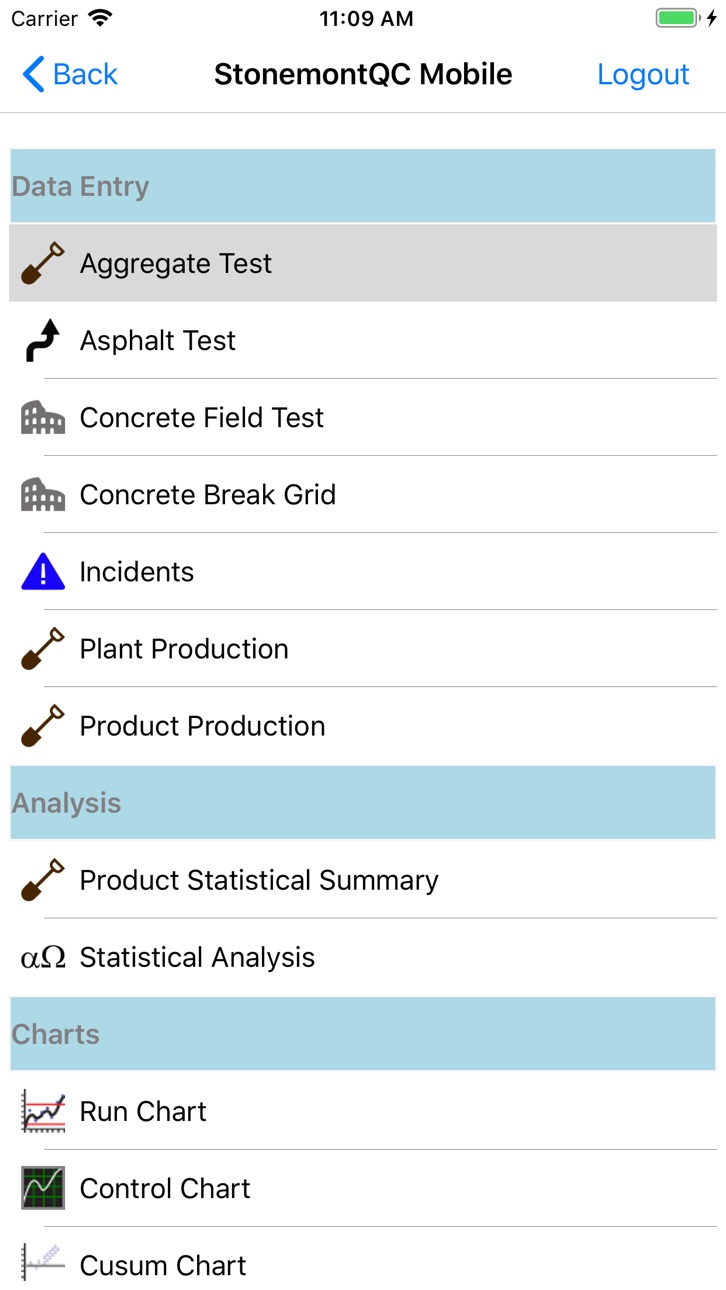Tap the shovel icon beside Aggregate Test
The width and height of the screenshot is (726, 1290).
point(43,263)
